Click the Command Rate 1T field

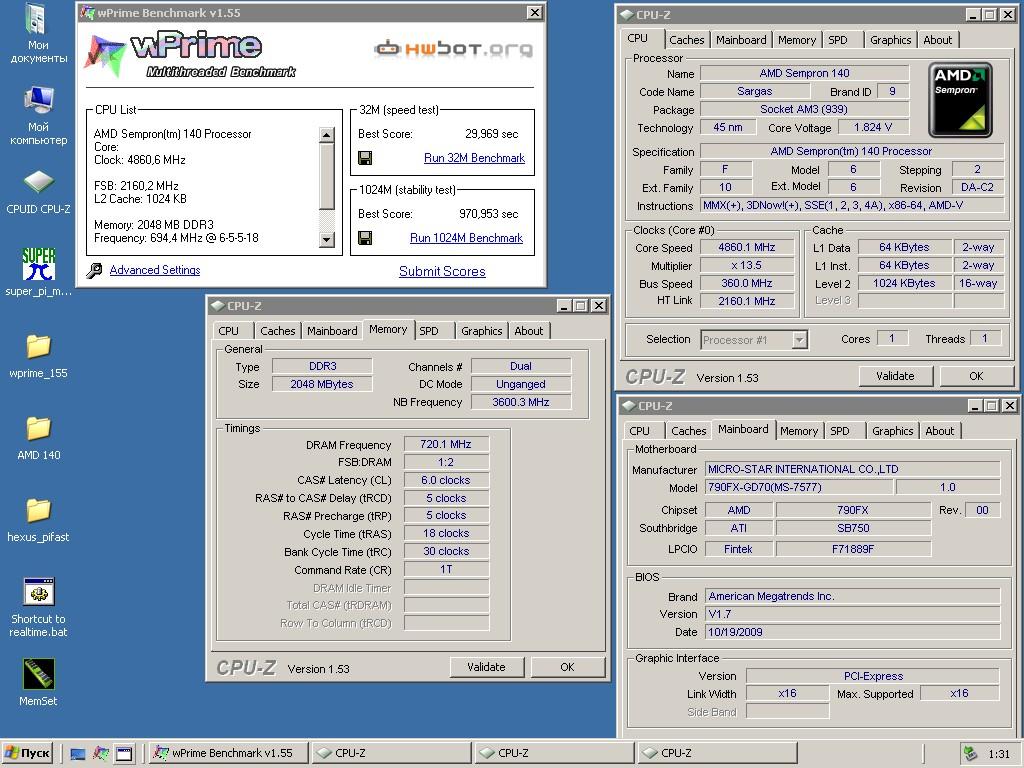tap(445, 569)
